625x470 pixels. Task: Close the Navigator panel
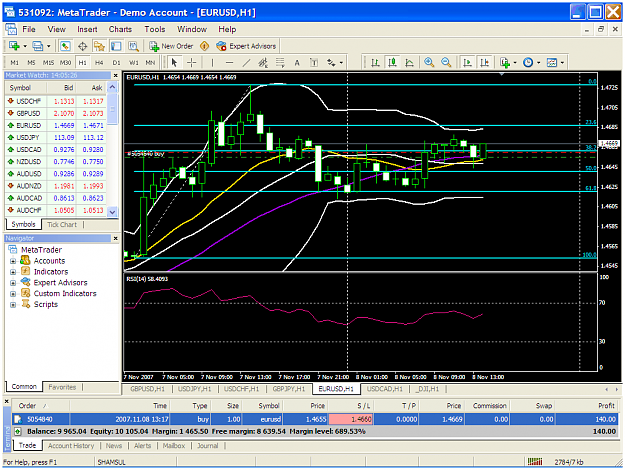click(x=116, y=238)
